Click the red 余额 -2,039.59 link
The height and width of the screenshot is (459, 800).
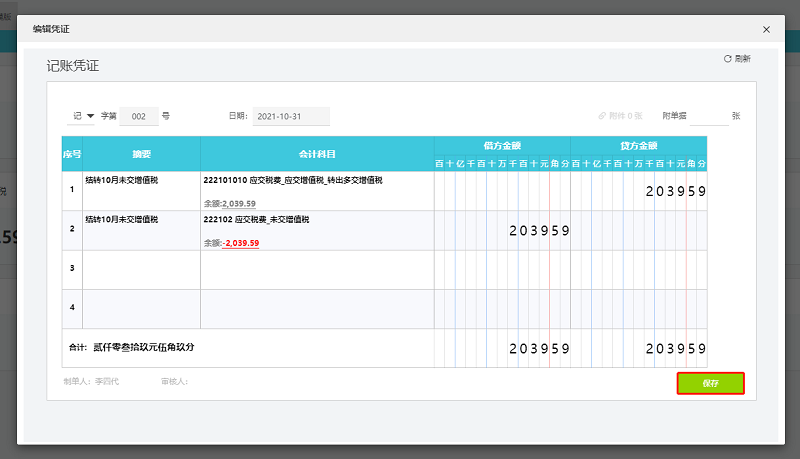240,243
